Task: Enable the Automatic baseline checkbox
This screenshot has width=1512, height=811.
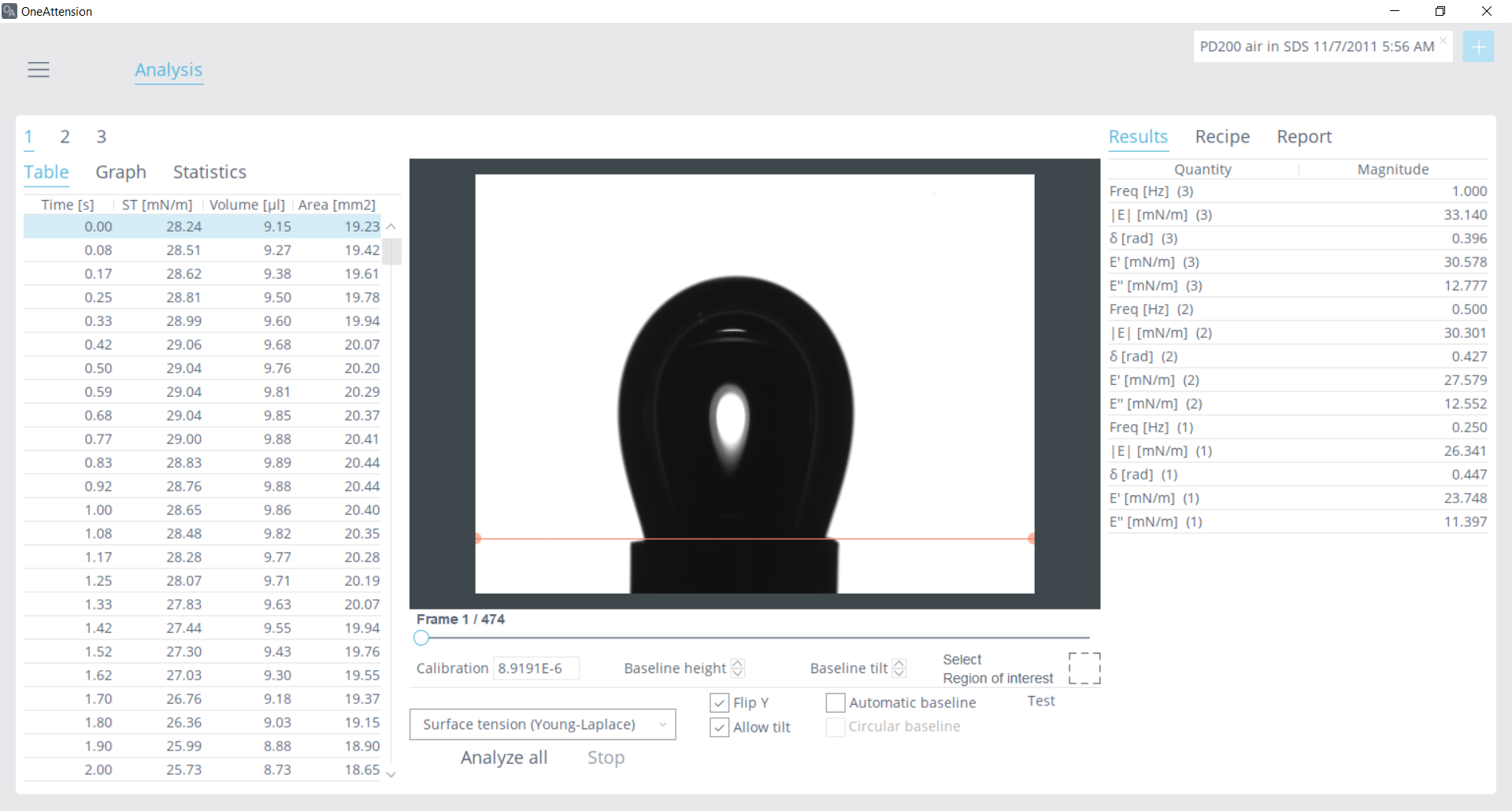Action: 836,702
